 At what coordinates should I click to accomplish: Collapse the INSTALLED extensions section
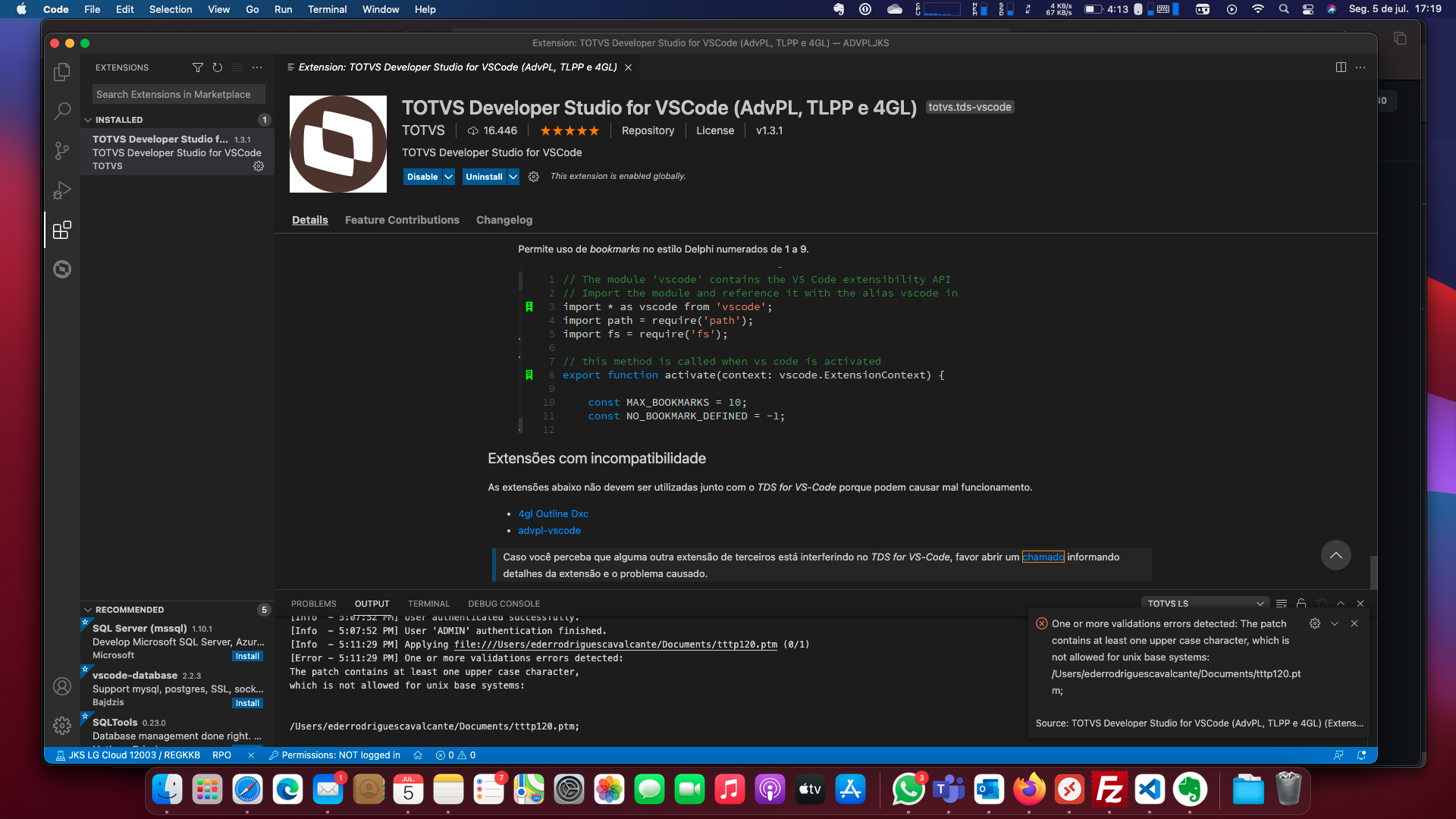click(x=87, y=120)
